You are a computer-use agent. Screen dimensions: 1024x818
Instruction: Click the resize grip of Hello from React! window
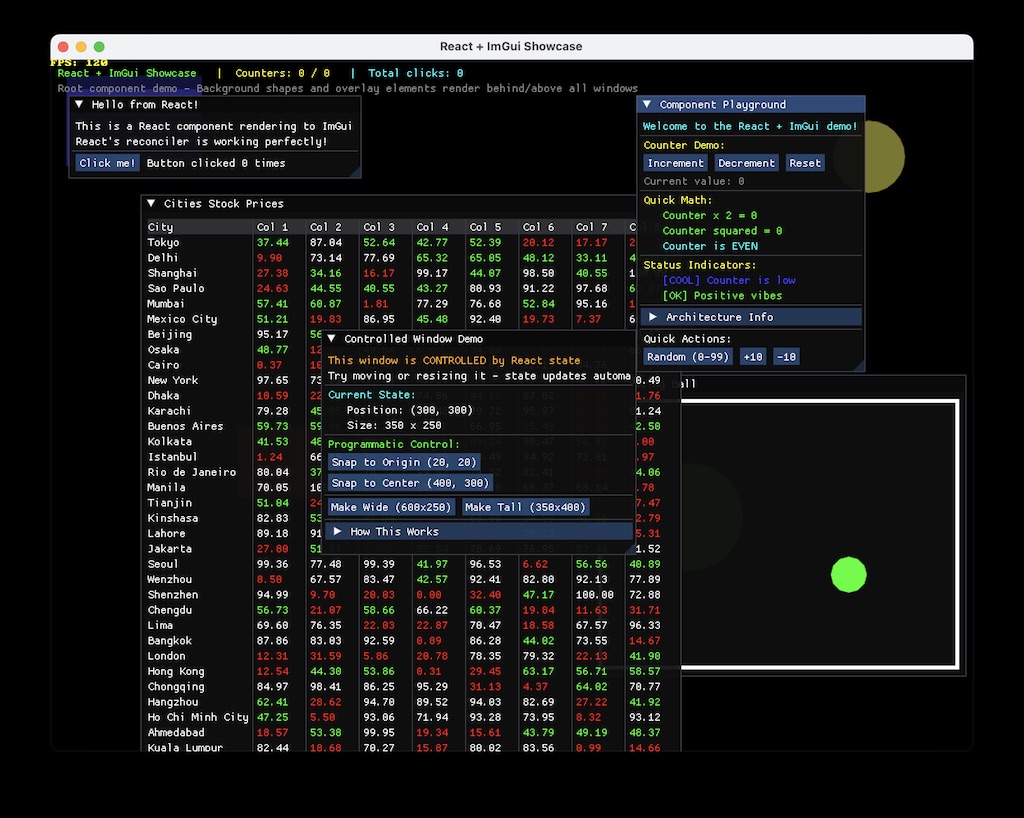pyautogui.click(x=355, y=172)
